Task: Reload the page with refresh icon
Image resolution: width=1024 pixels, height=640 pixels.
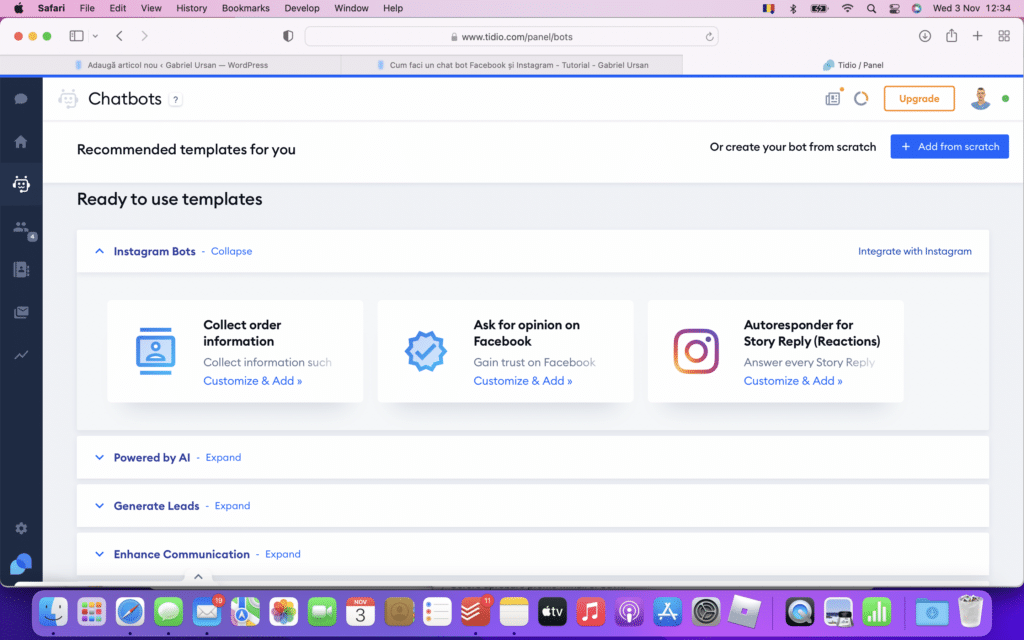Action: (709, 37)
